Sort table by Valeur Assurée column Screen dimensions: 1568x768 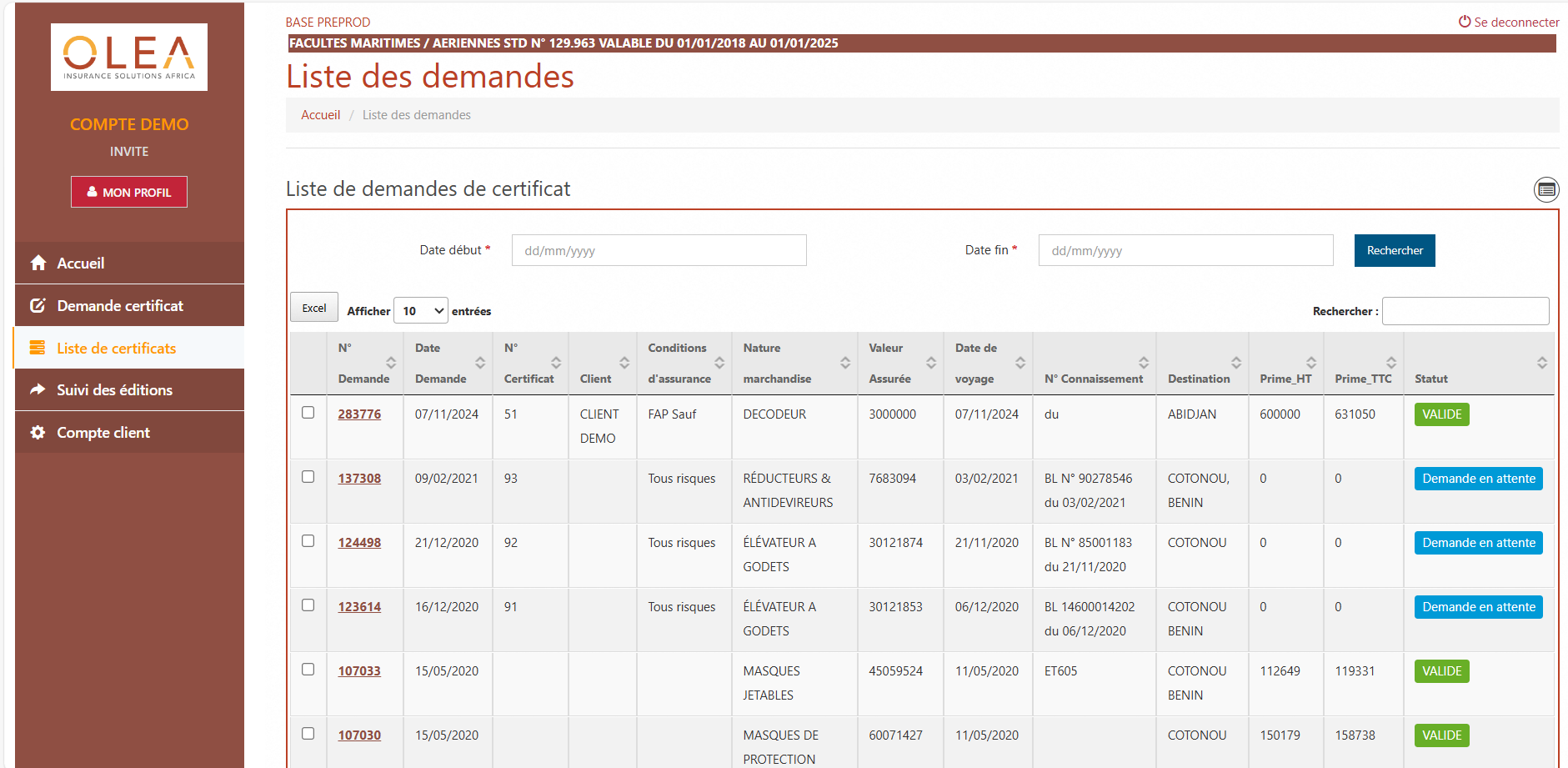click(930, 363)
